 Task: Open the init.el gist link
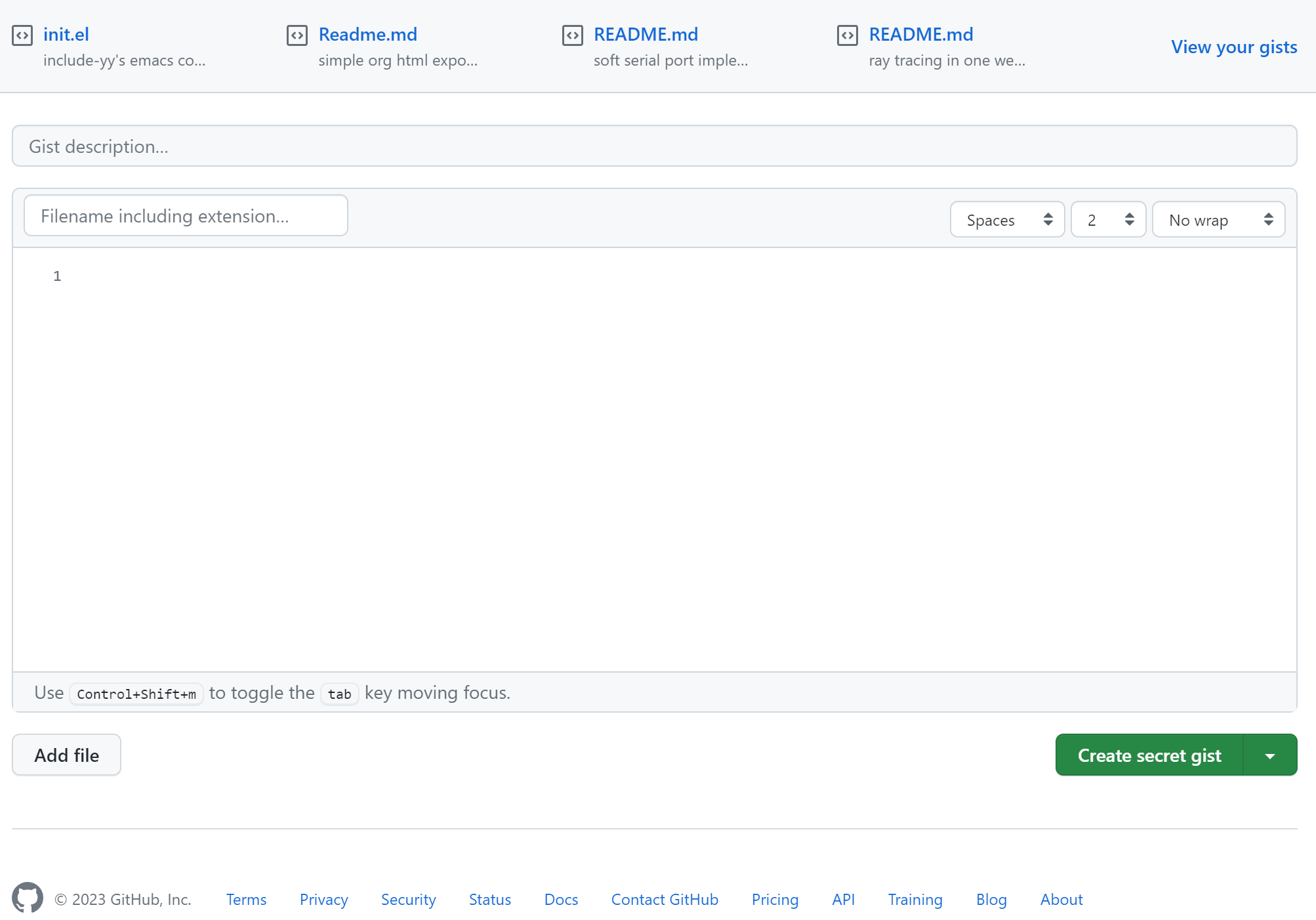tap(66, 34)
